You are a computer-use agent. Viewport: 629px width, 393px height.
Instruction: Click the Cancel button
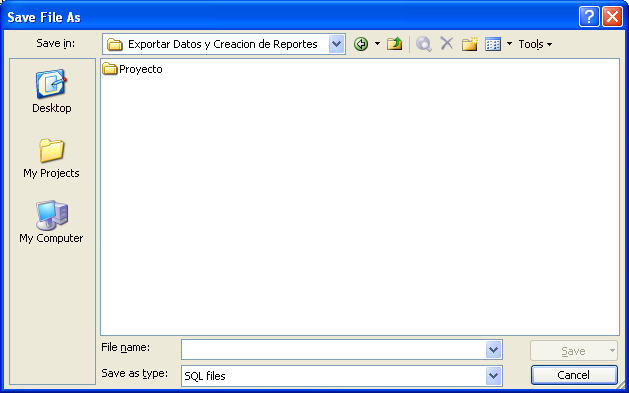[x=574, y=375]
